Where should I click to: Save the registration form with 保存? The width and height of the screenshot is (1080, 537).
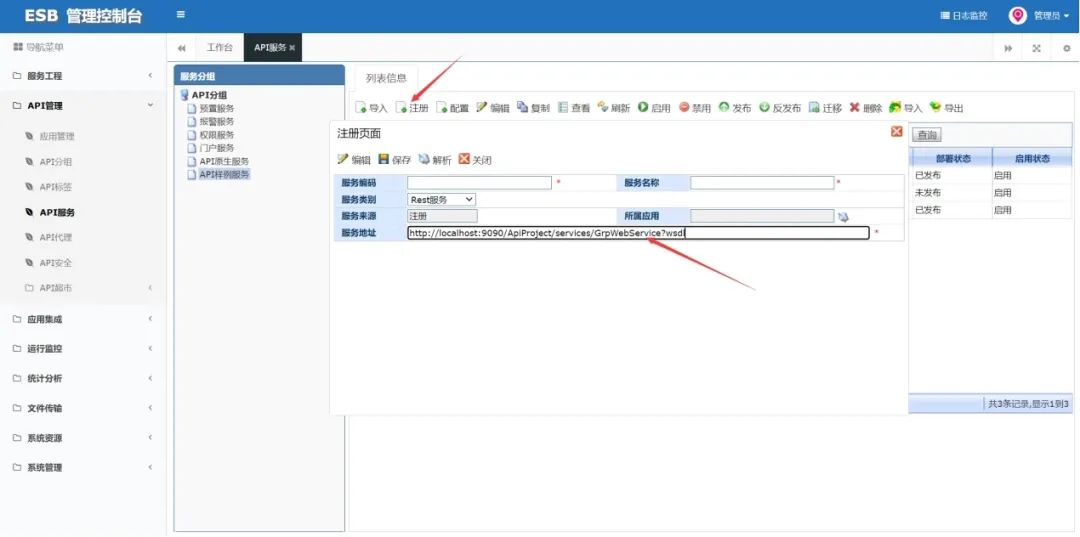(395, 160)
